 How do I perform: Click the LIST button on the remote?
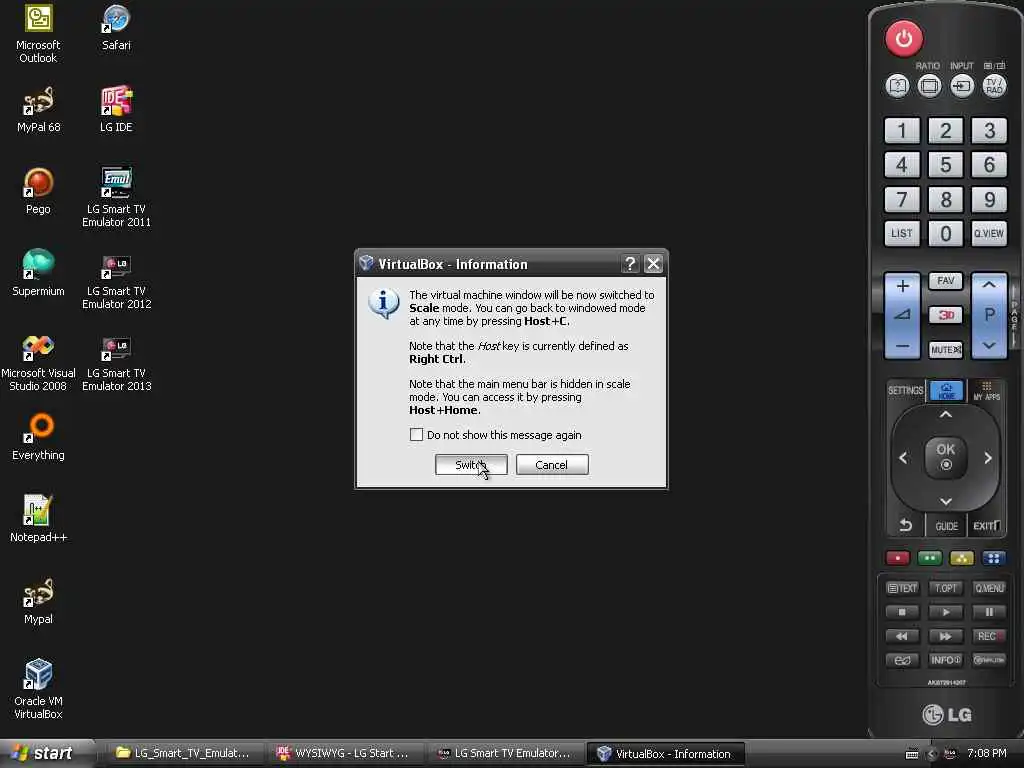coord(902,233)
